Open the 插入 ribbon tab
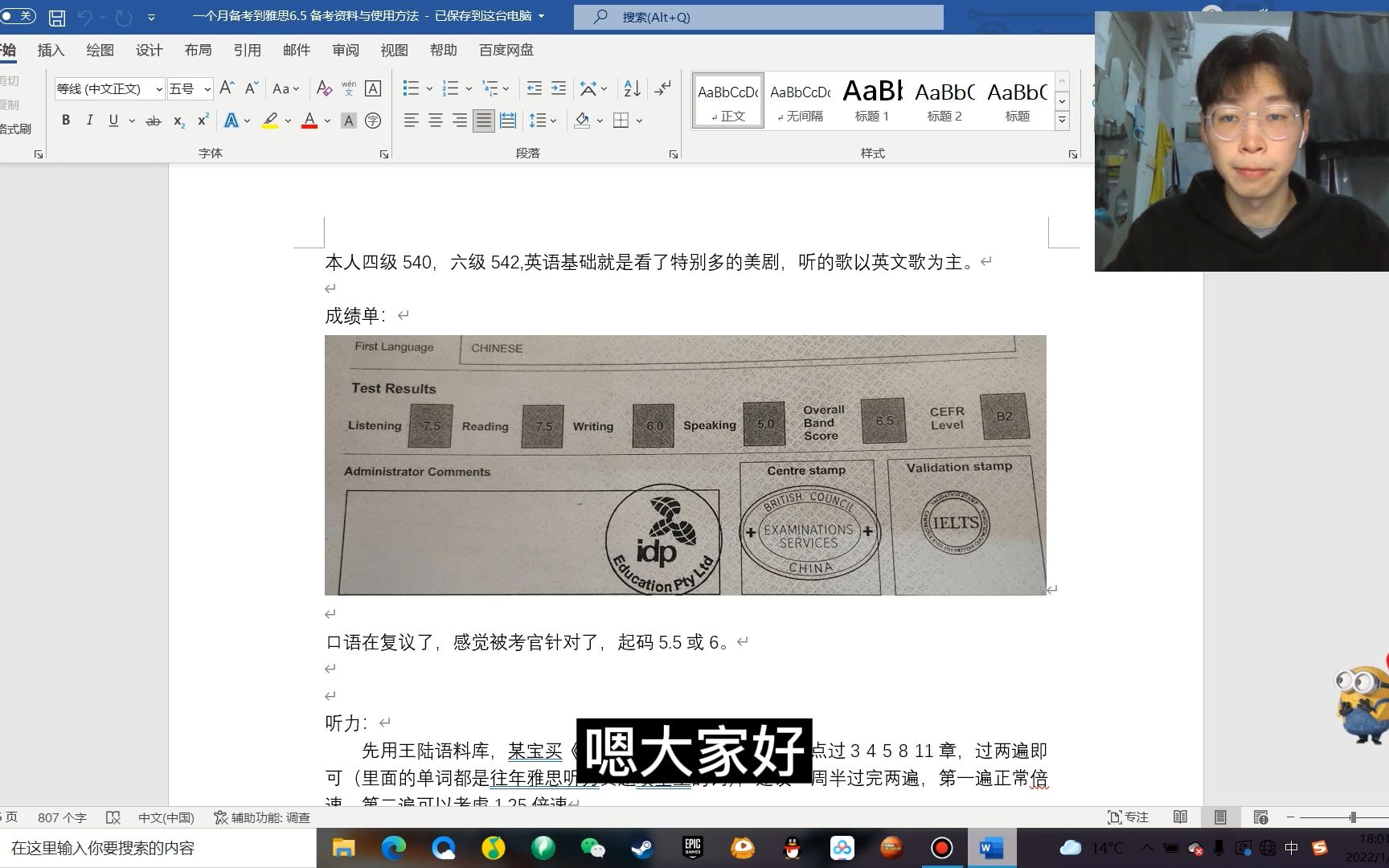This screenshot has width=1389, height=868. [x=51, y=50]
